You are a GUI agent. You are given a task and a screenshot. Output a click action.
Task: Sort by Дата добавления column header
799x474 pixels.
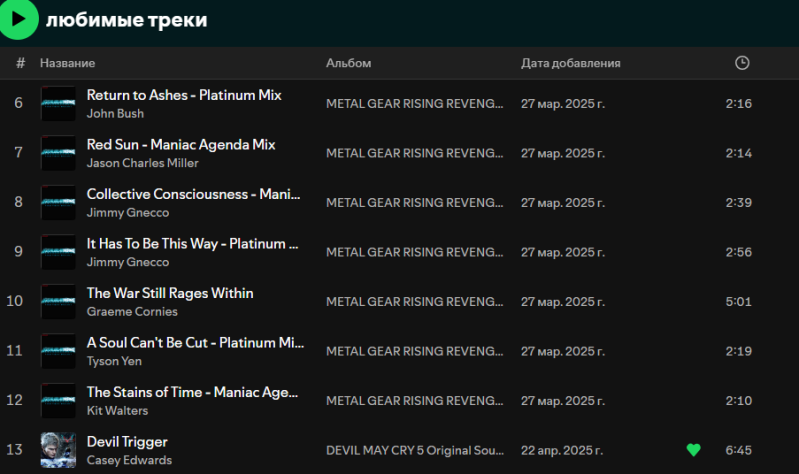coord(571,63)
